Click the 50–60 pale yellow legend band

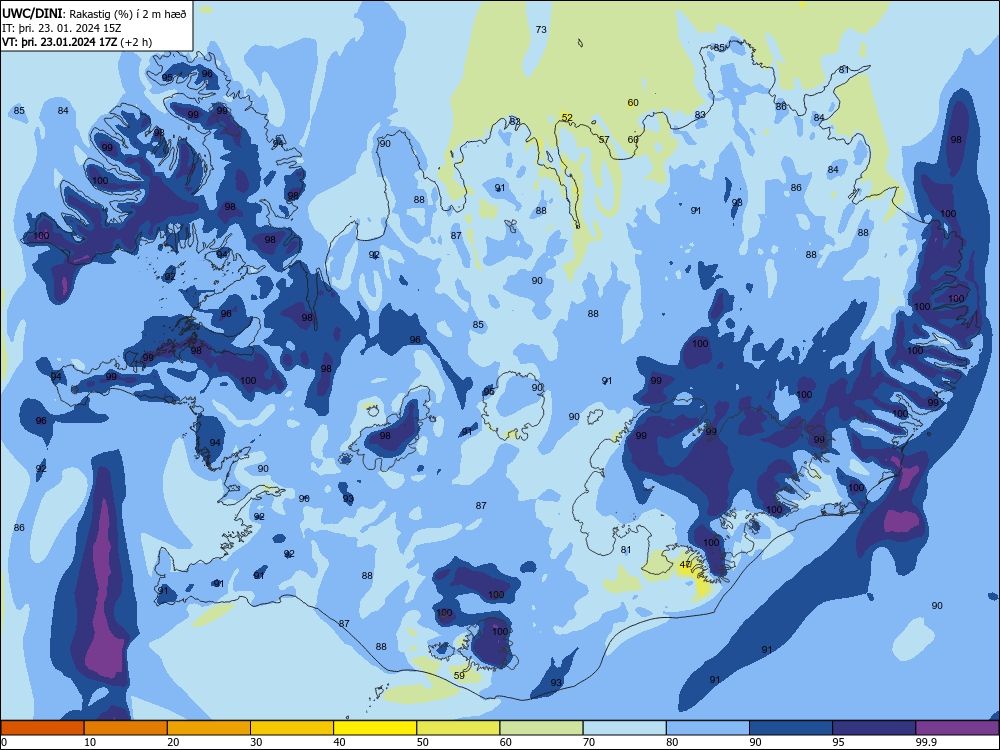pos(458,728)
